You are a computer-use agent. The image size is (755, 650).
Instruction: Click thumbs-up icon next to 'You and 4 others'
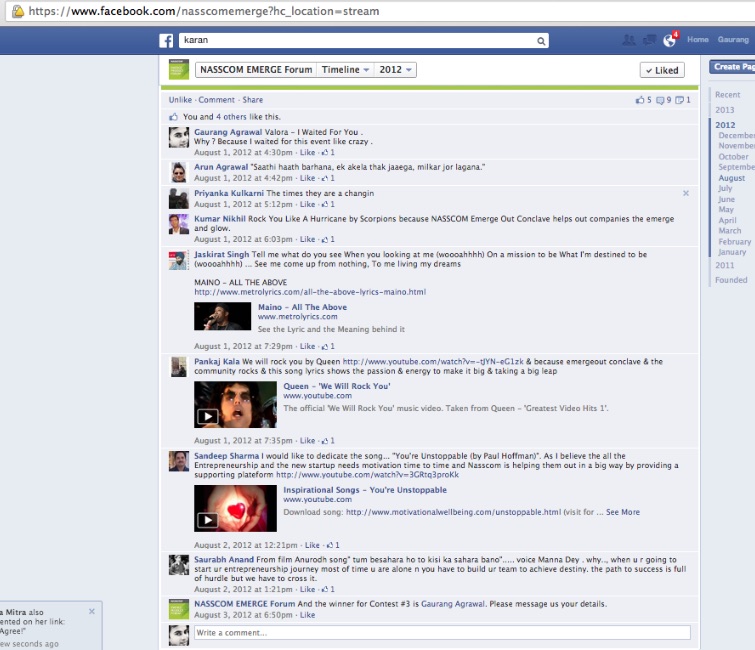click(x=173, y=117)
